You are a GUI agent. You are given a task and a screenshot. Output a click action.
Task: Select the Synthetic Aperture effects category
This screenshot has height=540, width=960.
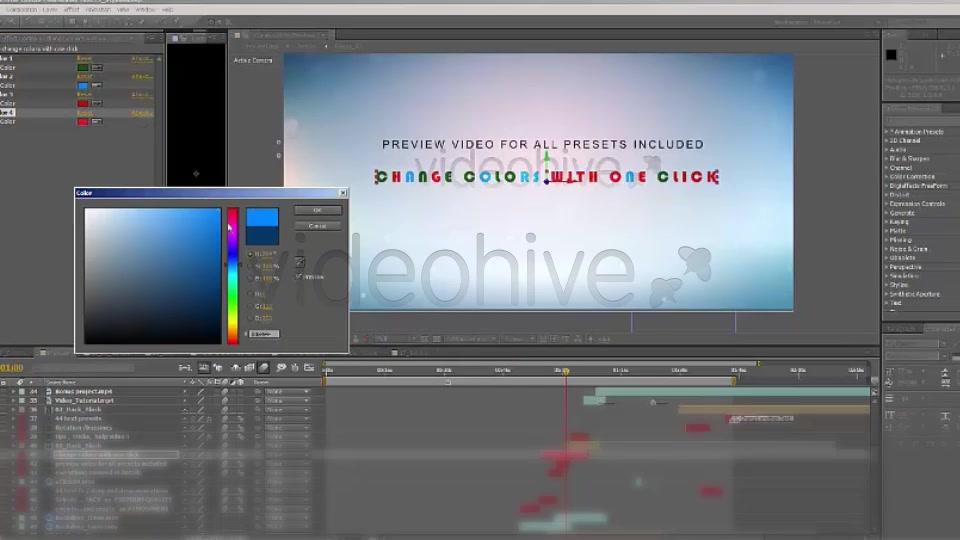[x=914, y=294]
